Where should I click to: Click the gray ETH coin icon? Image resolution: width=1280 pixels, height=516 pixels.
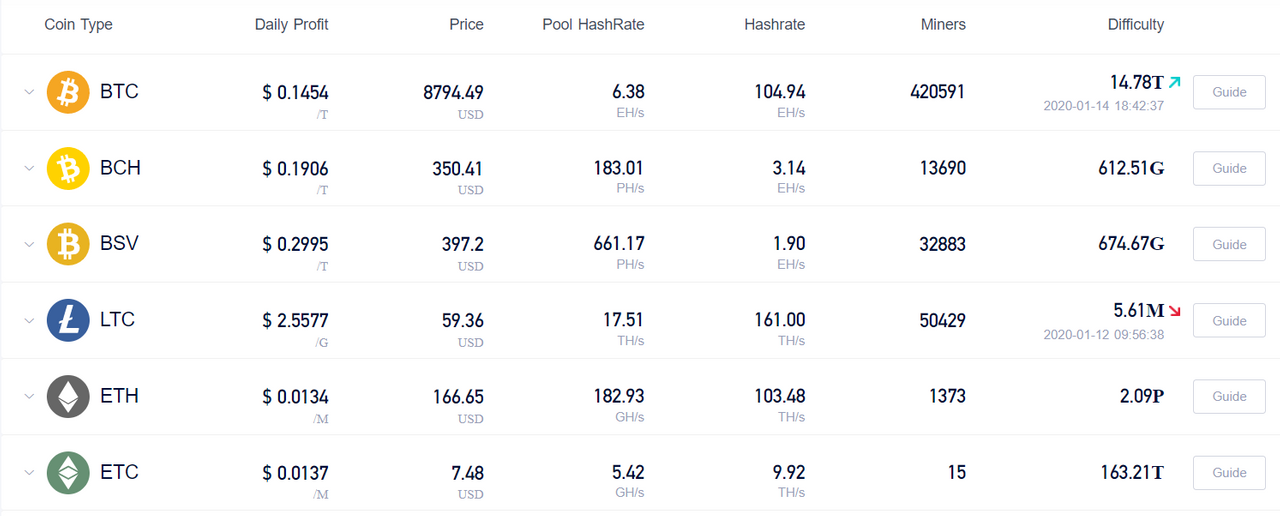tap(68, 396)
